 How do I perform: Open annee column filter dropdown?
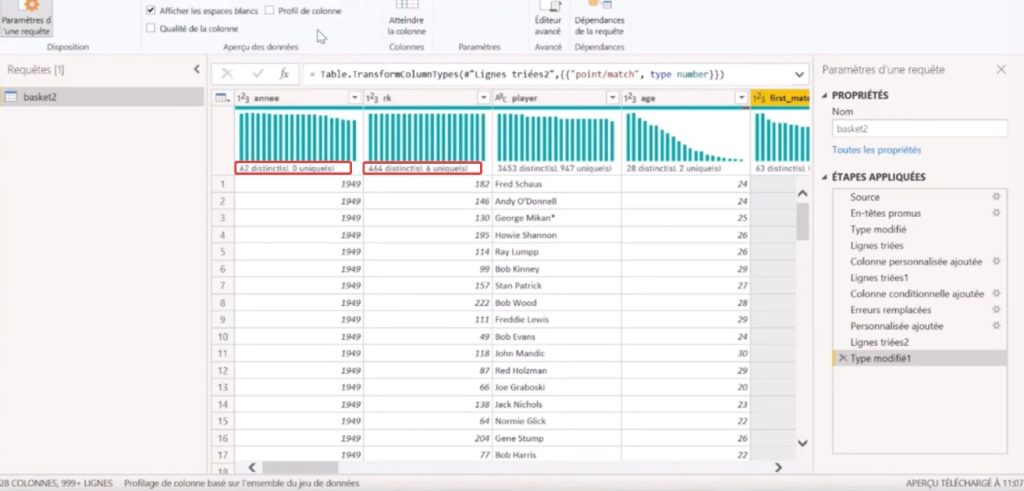coord(355,98)
